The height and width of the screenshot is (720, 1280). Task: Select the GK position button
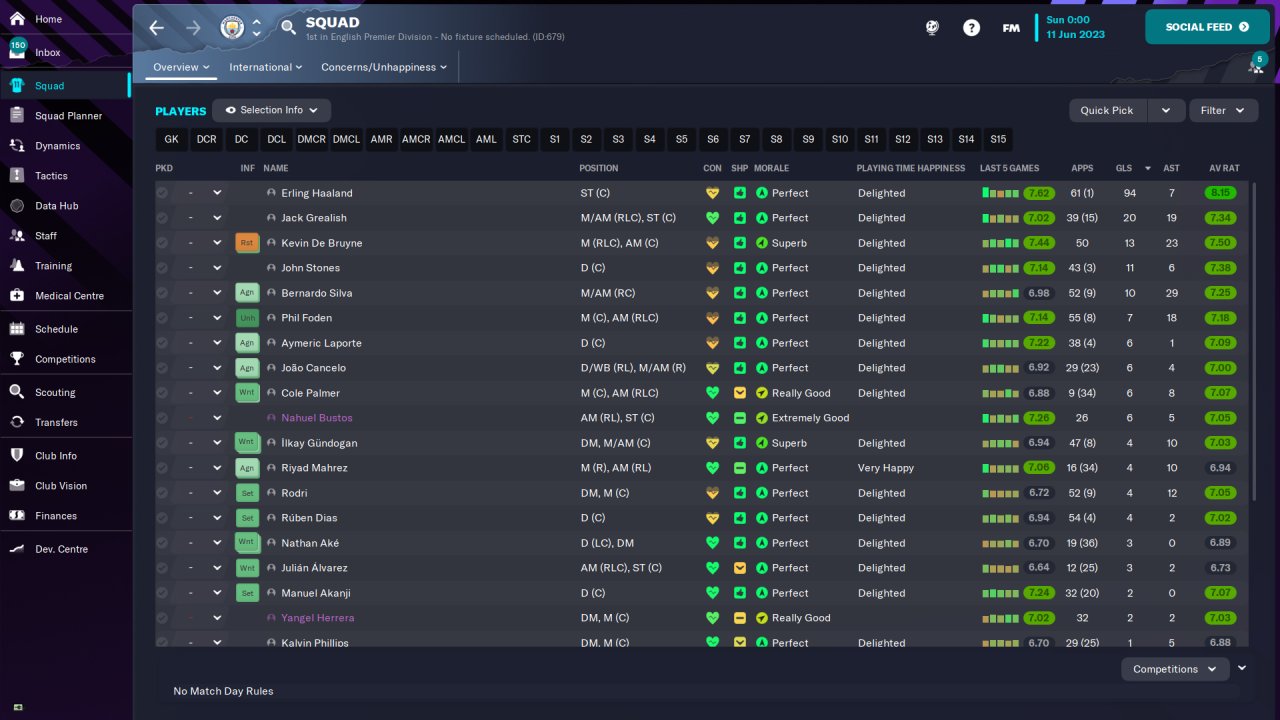pos(171,140)
